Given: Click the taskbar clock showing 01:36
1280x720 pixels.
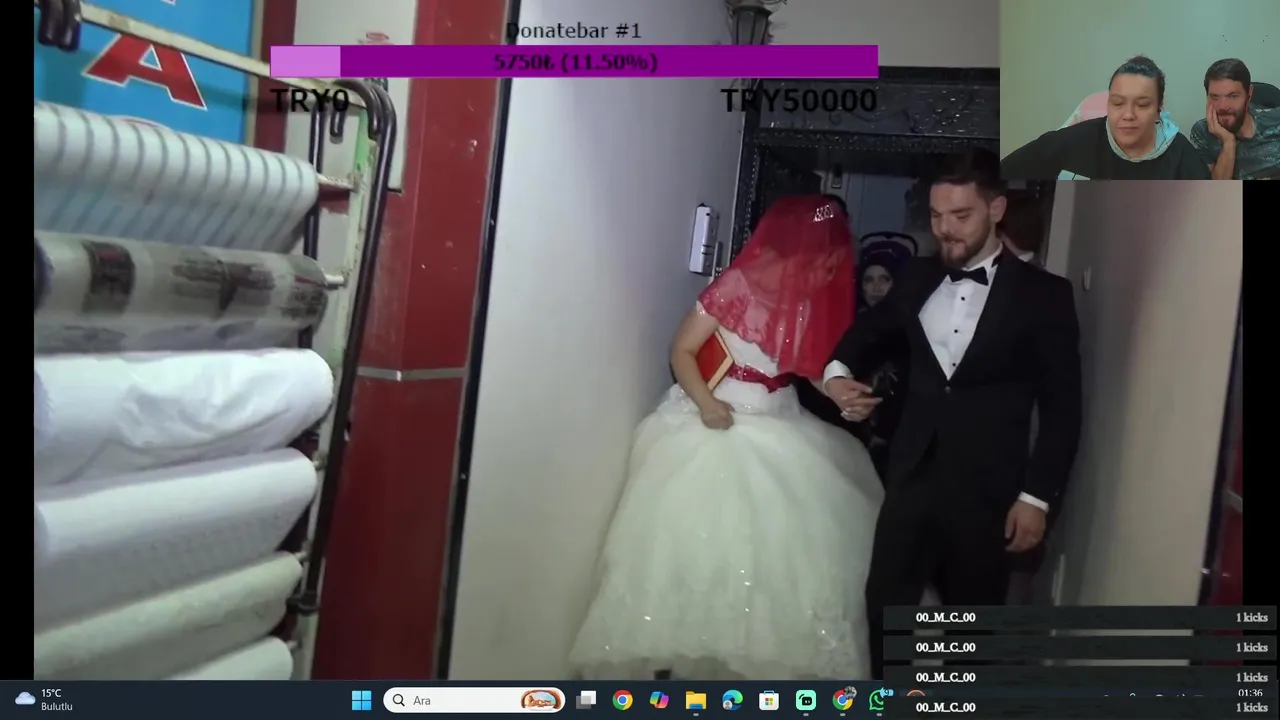Looking at the screenshot, I should pyautogui.click(x=1249, y=693).
